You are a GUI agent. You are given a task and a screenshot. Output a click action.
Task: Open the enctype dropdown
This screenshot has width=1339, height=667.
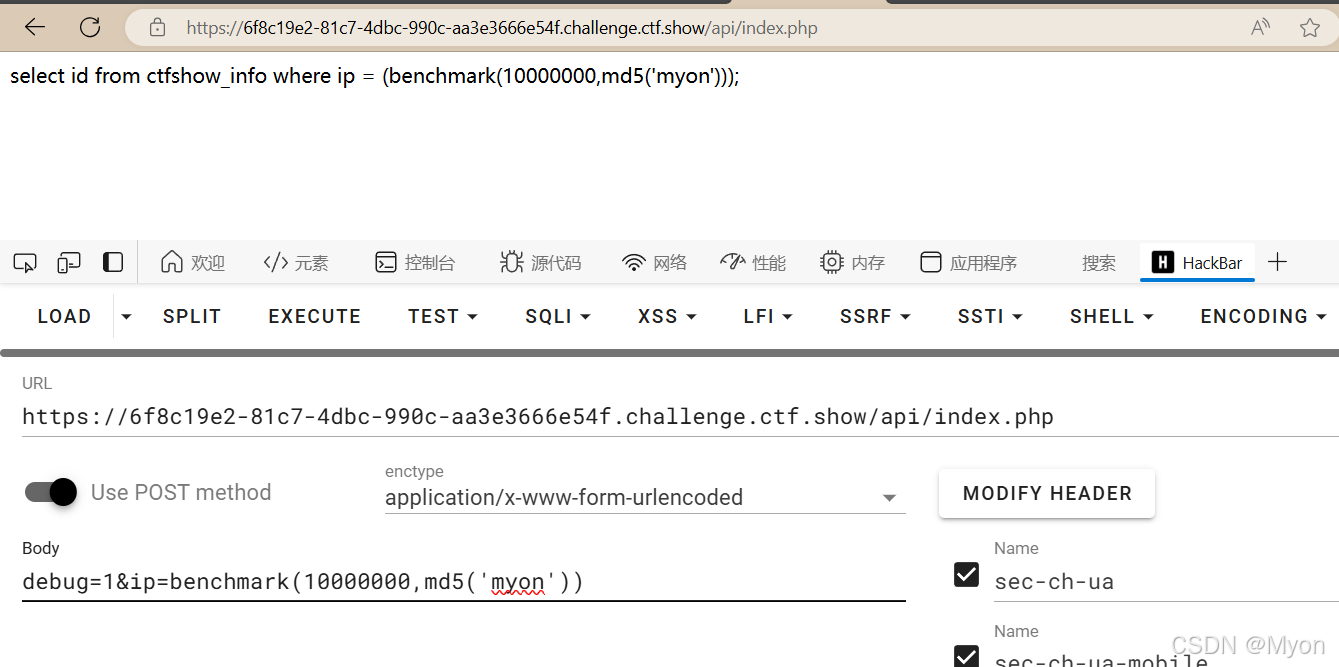645,497
